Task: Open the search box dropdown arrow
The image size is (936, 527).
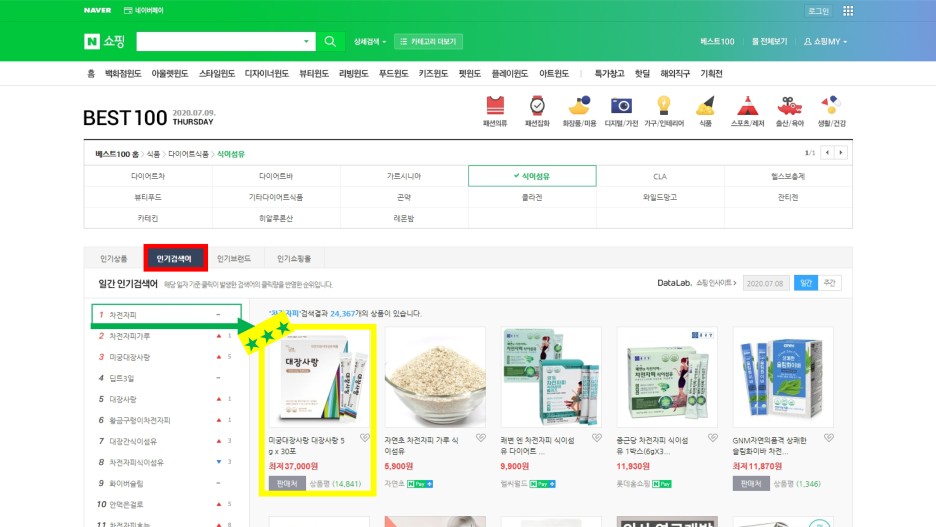Action: point(306,41)
